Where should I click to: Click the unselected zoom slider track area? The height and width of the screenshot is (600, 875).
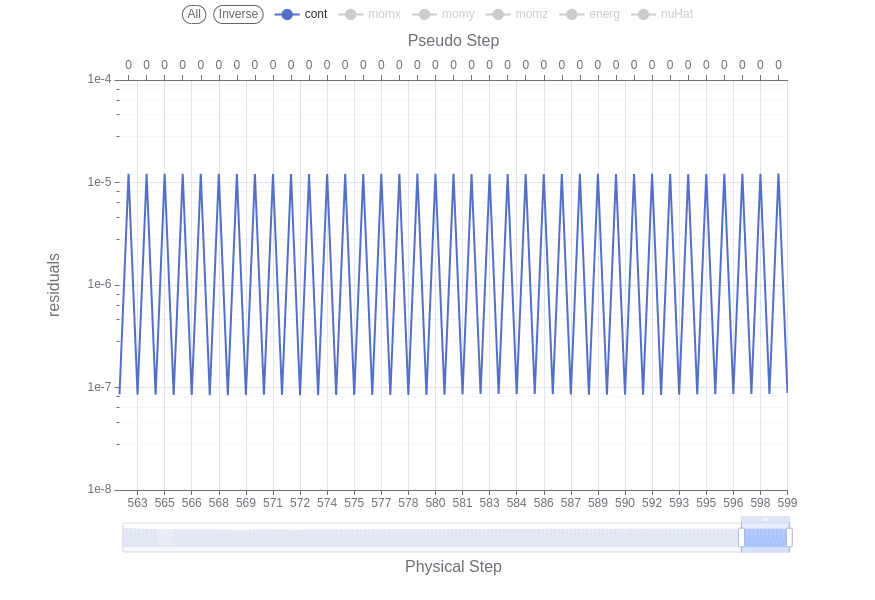pos(430,538)
